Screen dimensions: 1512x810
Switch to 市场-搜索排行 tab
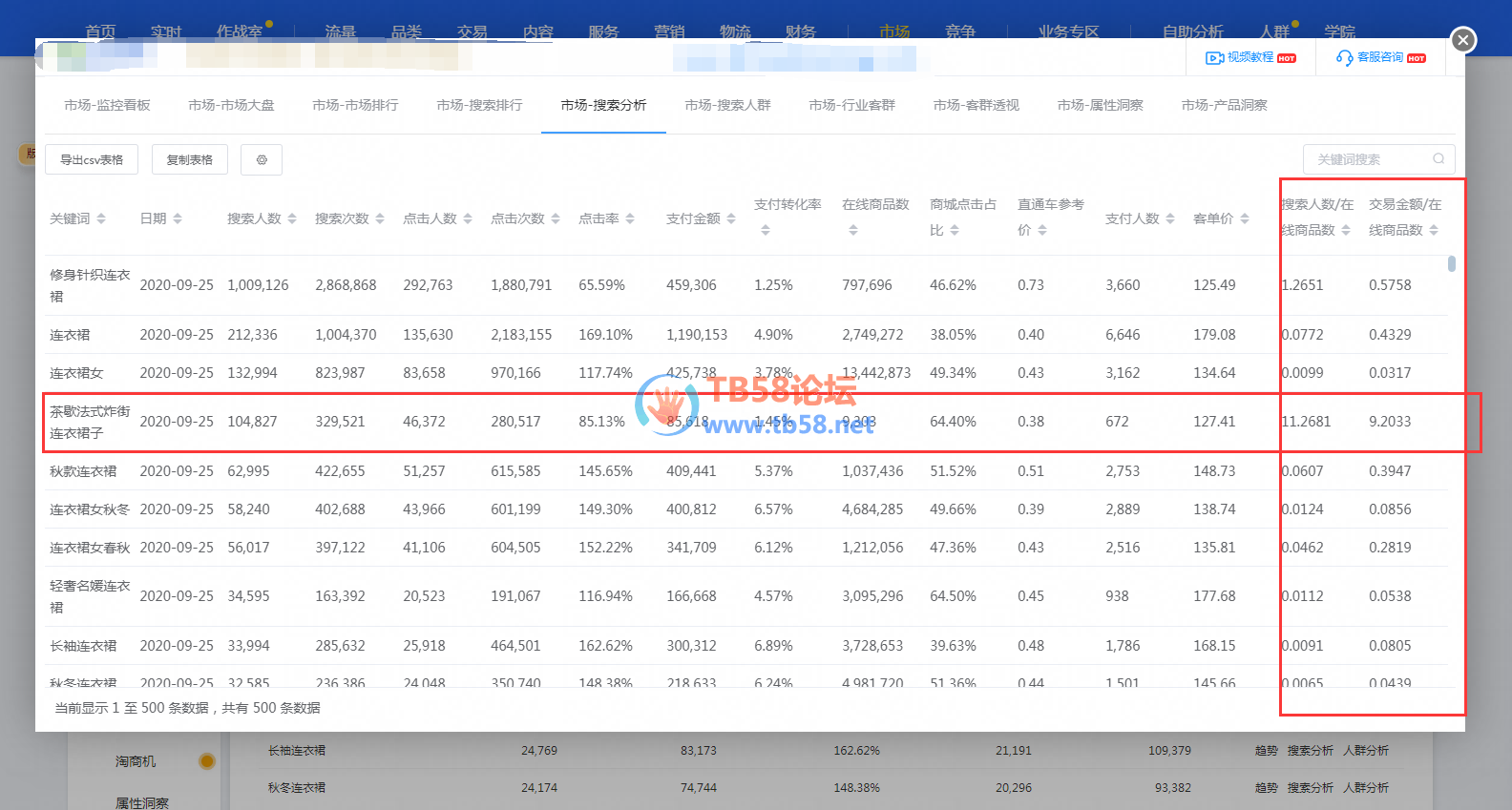click(x=479, y=105)
